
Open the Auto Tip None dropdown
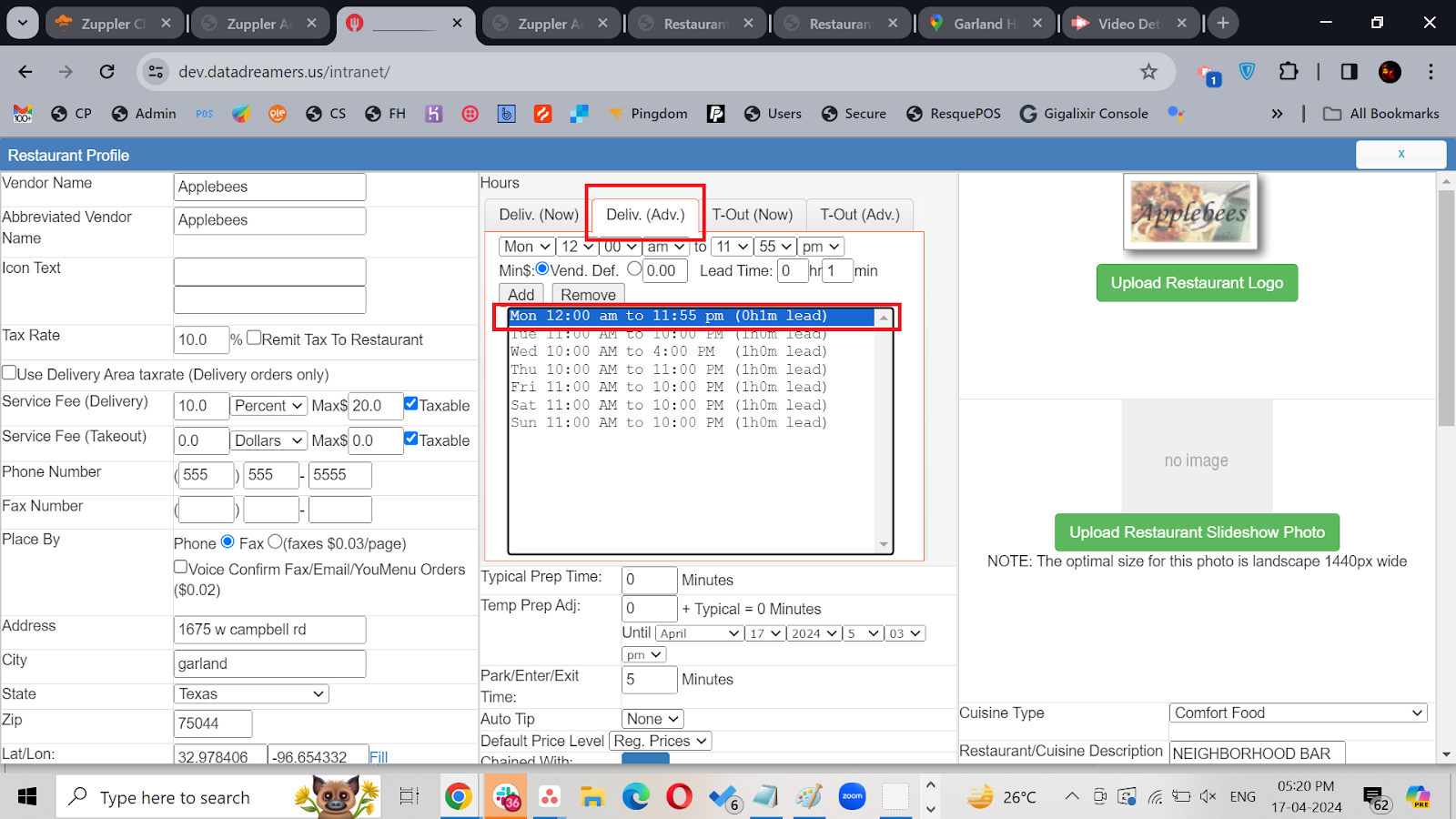click(652, 719)
